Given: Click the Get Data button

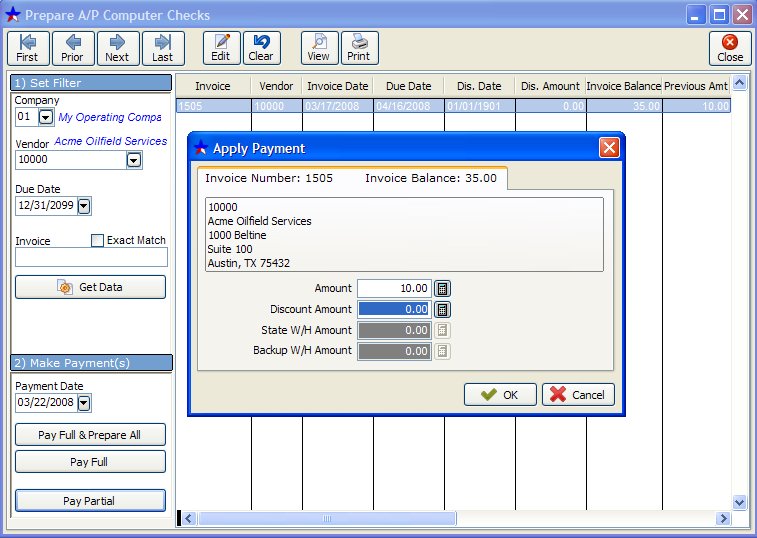Looking at the screenshot, I should [90, 287].
